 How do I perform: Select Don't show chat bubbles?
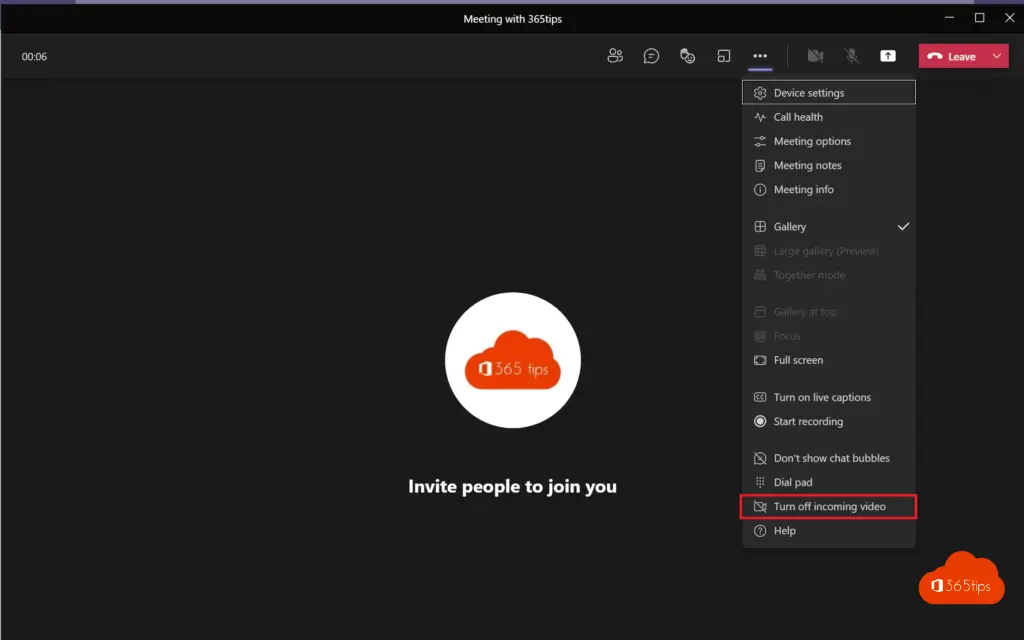pos(829,458)
